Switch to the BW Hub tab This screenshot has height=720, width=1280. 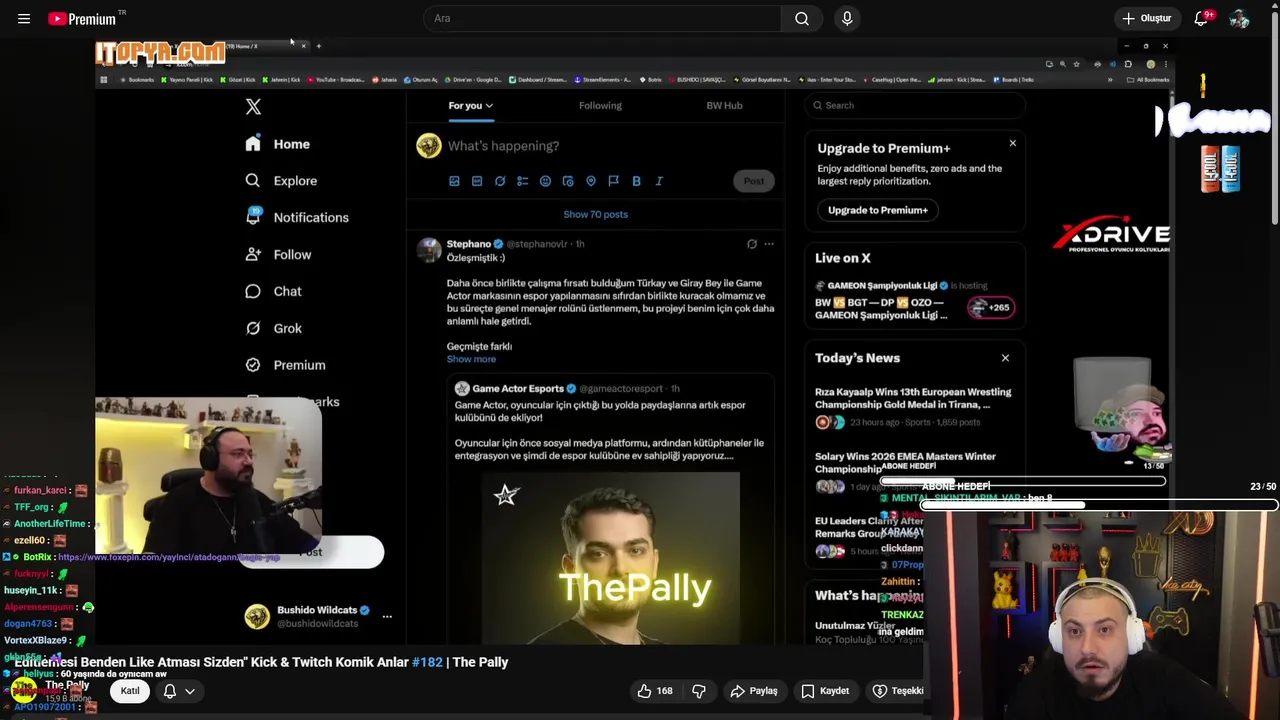click(x=724, y=105)
